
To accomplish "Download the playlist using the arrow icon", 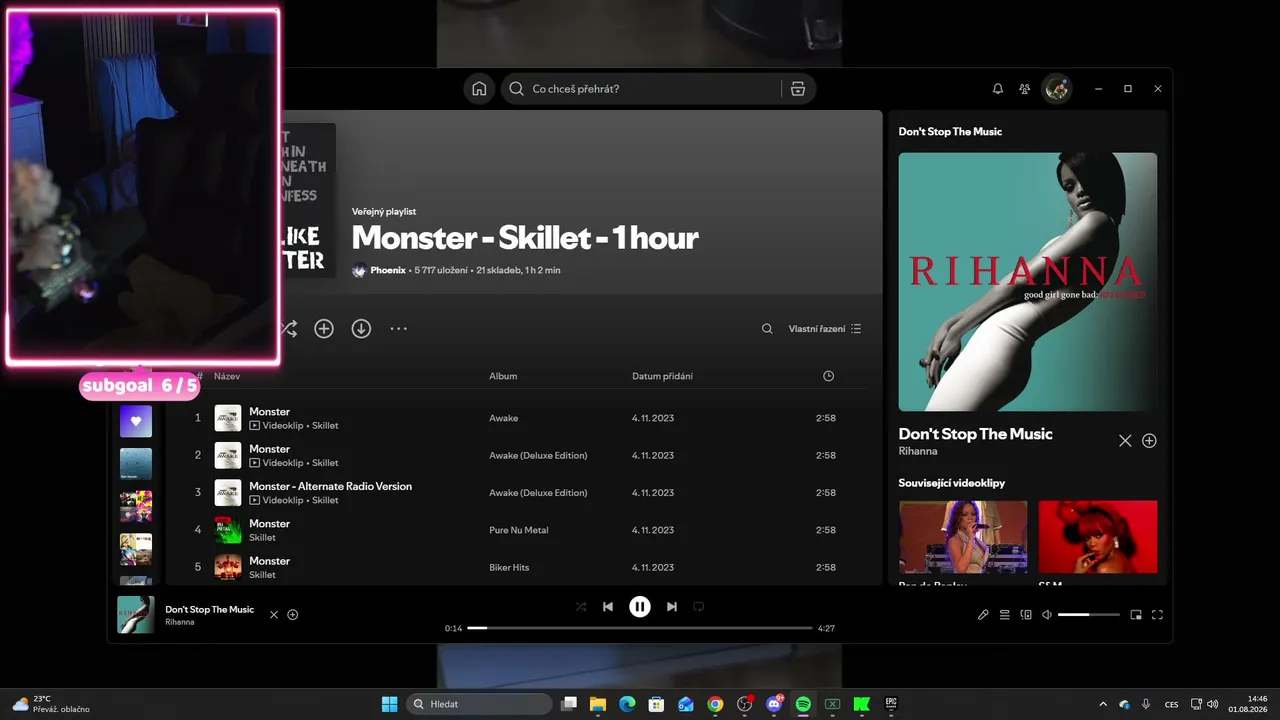I will [x=361, y=328].
